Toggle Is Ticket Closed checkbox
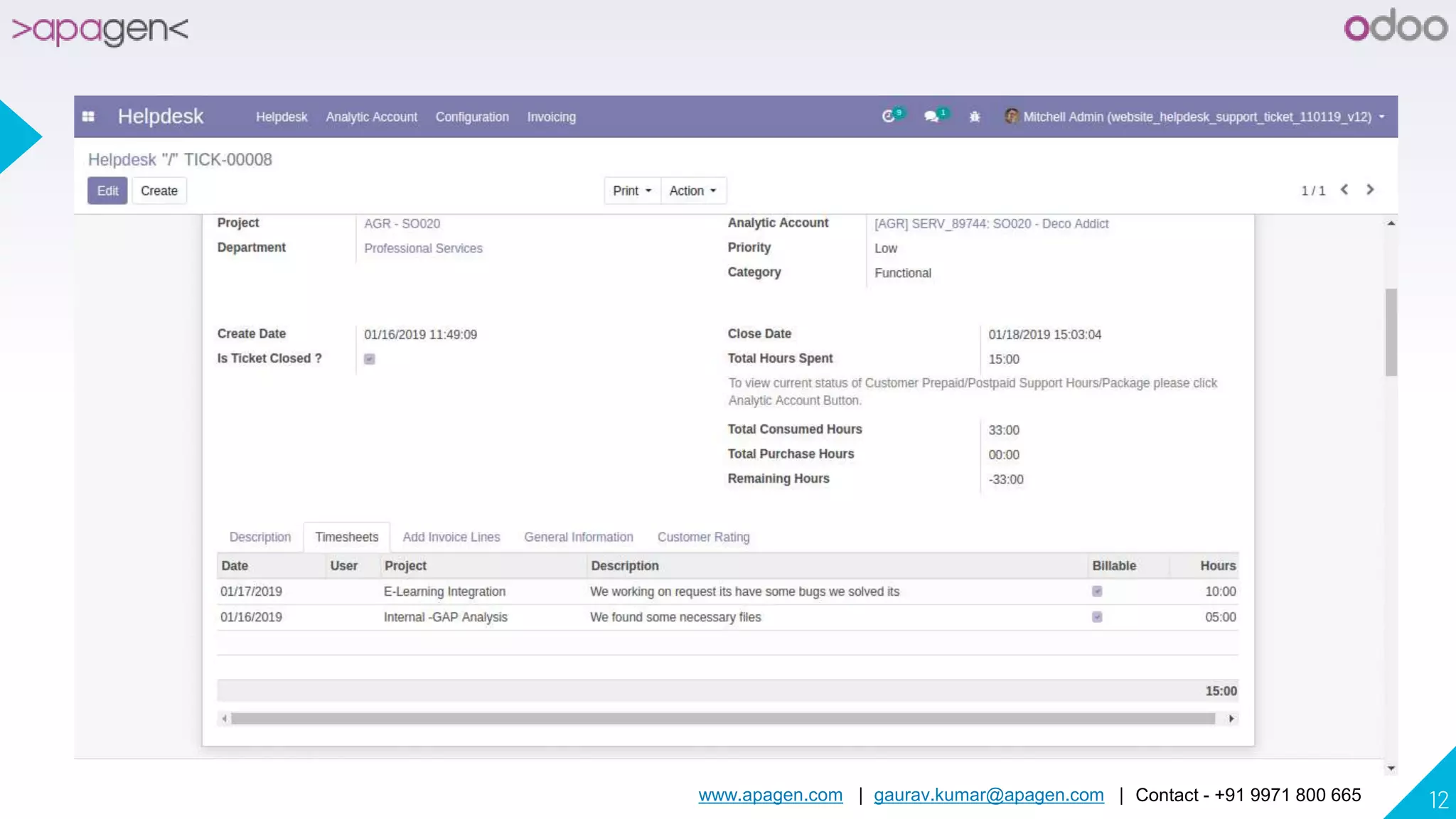This screenshot has width=1456, height=819. [370, 359]
